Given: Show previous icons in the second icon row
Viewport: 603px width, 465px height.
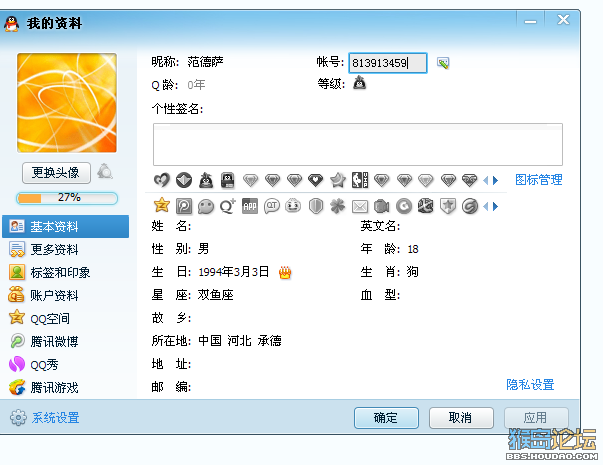Looking at the screenshot, I should (x=486, y=207).
